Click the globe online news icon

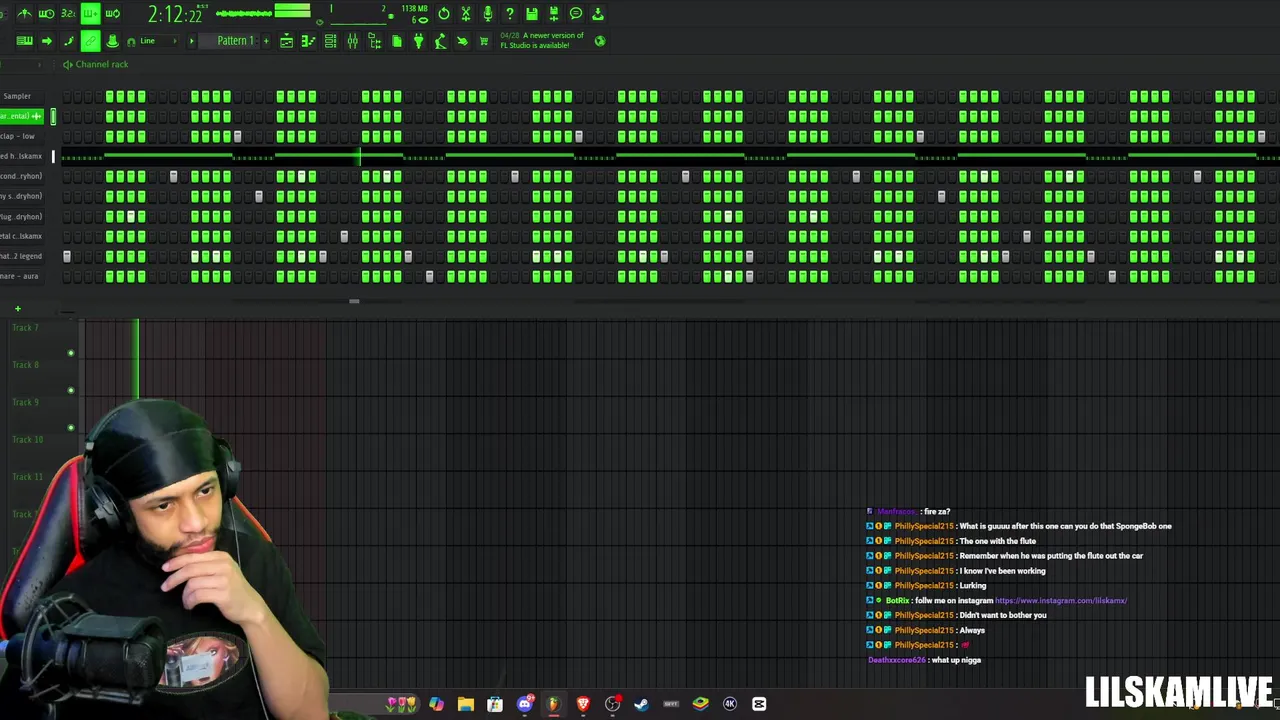pyautogui.click(x=599, y=41)
